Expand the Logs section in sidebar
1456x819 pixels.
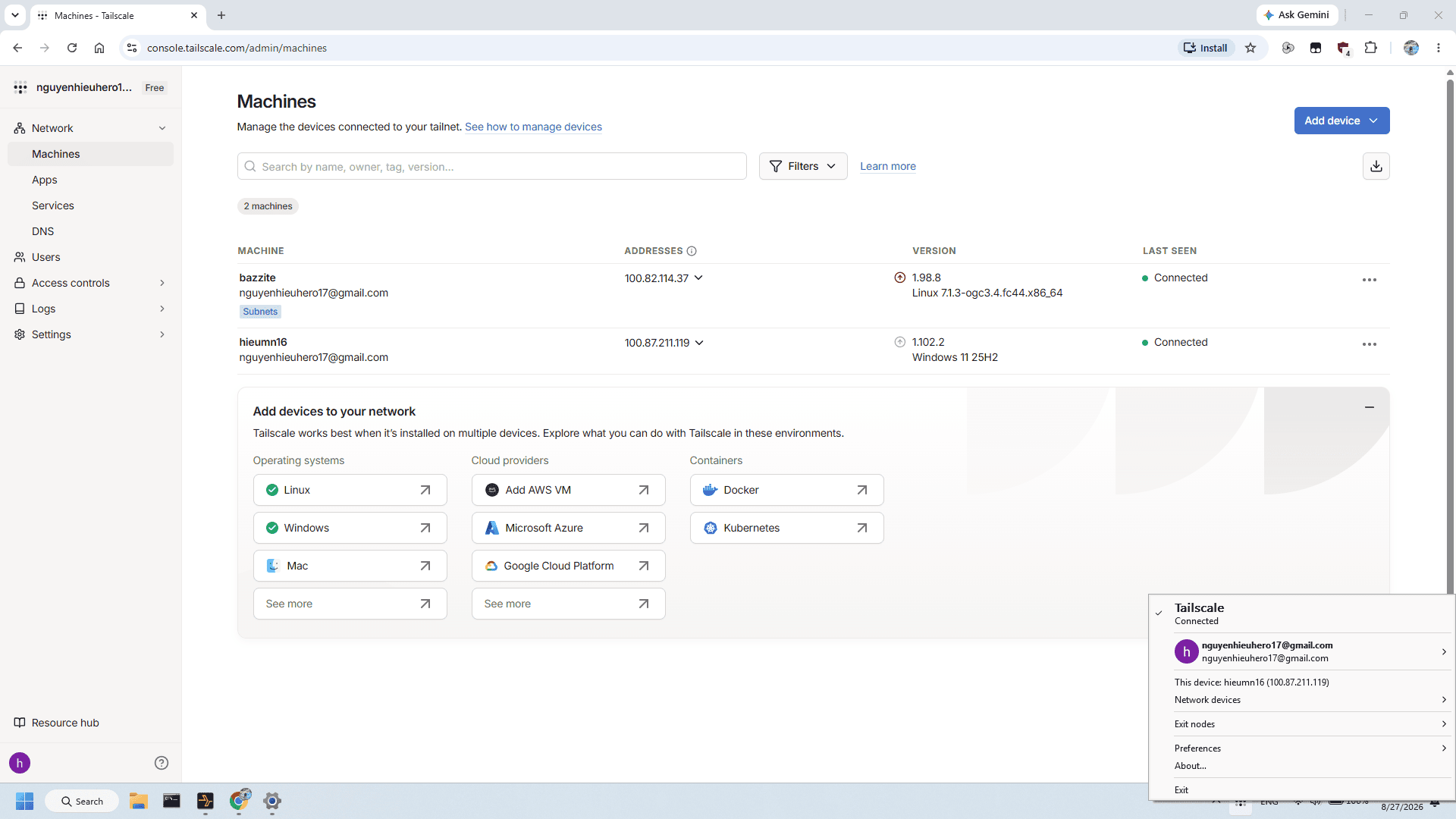point(162,309)
